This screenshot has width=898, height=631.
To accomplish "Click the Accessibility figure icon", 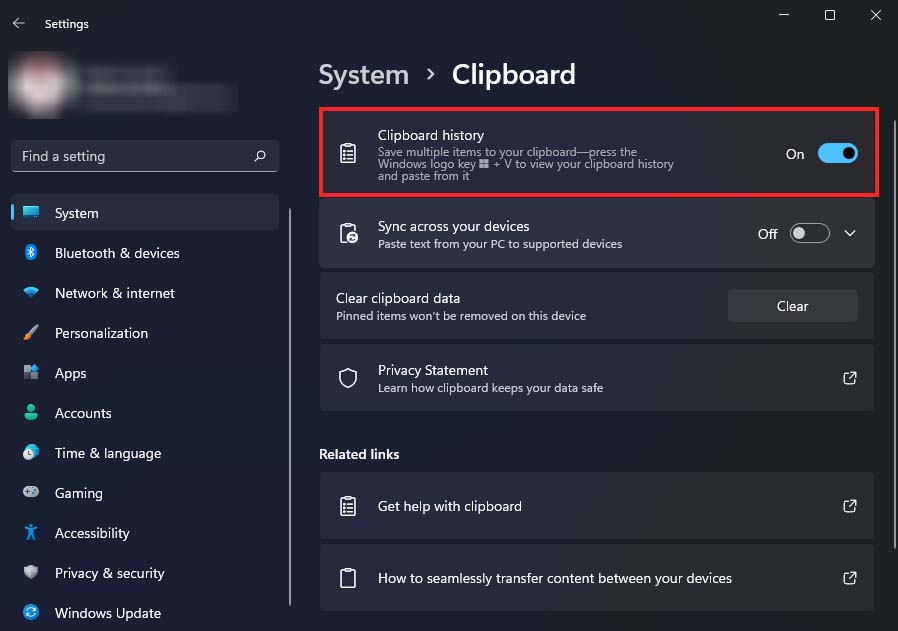I will click(x=31, y=533).
